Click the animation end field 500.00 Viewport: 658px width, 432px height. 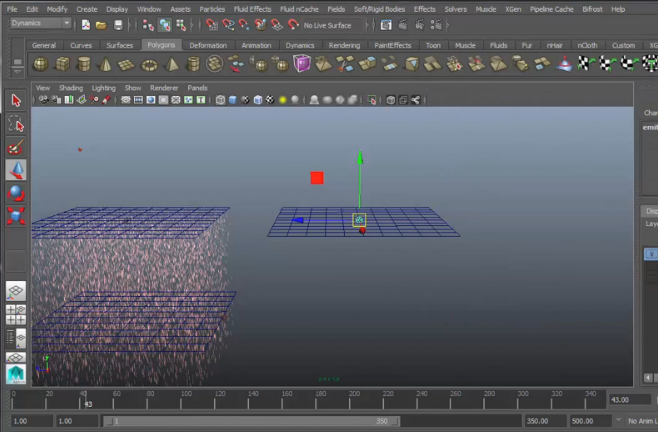[589, 421]
